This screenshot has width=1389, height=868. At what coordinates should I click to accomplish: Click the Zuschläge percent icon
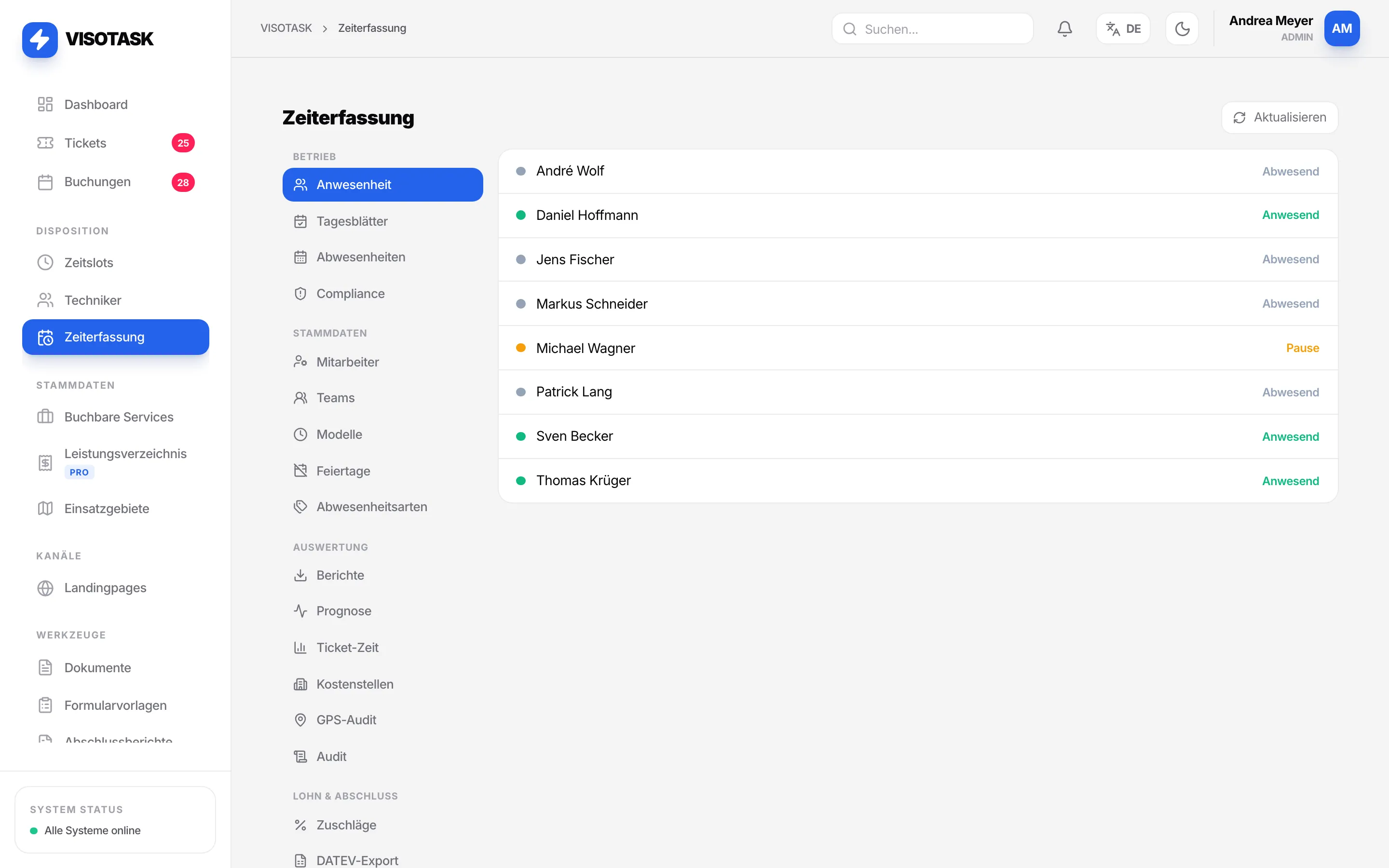pyautogui.click(x=300, y=825)
